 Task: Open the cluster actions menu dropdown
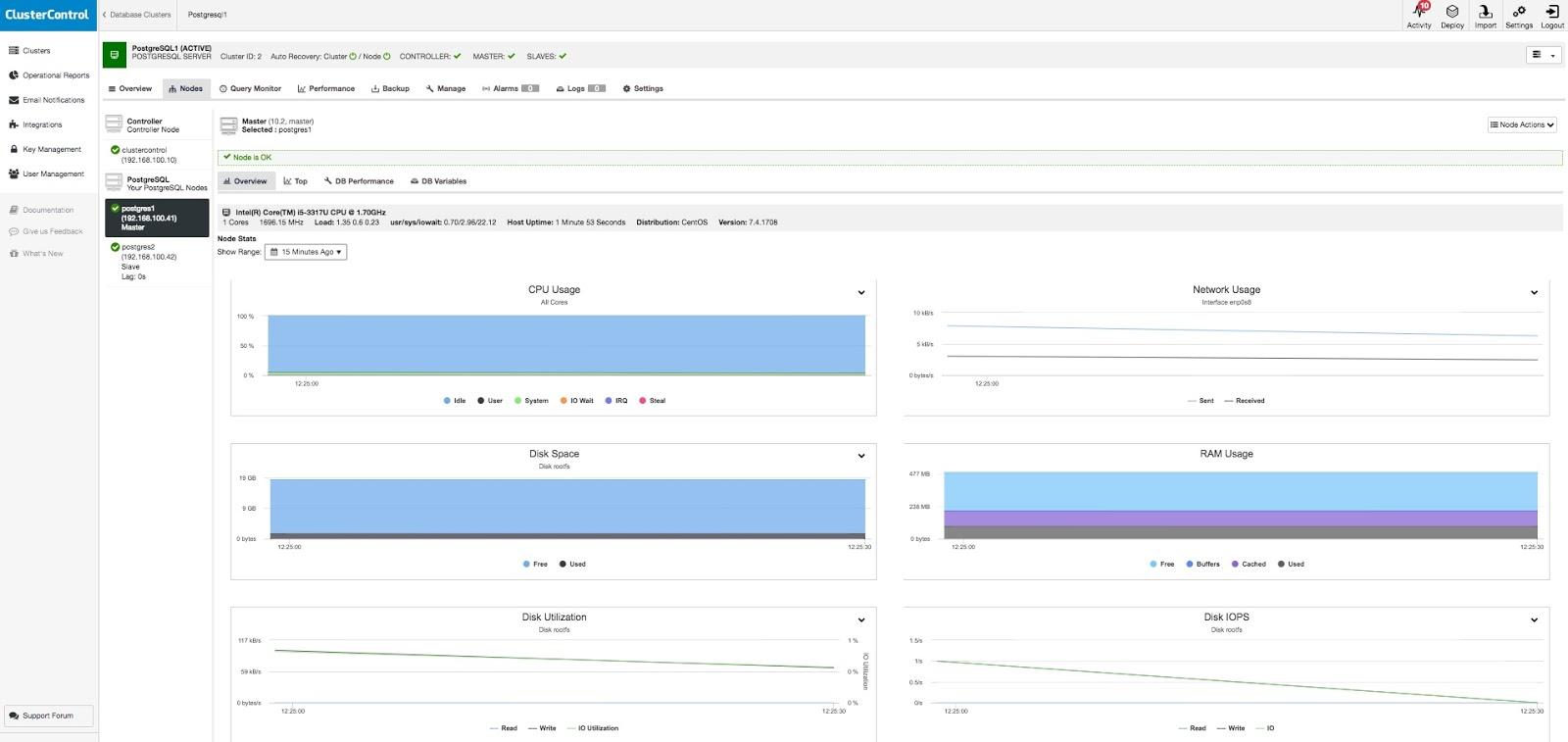point(1543,55)
